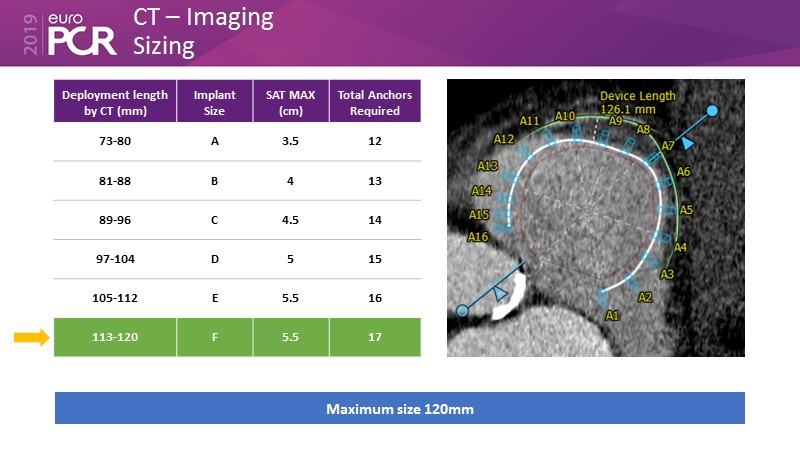Click the blue triangle marker near anchor A7

pos(687,145)
